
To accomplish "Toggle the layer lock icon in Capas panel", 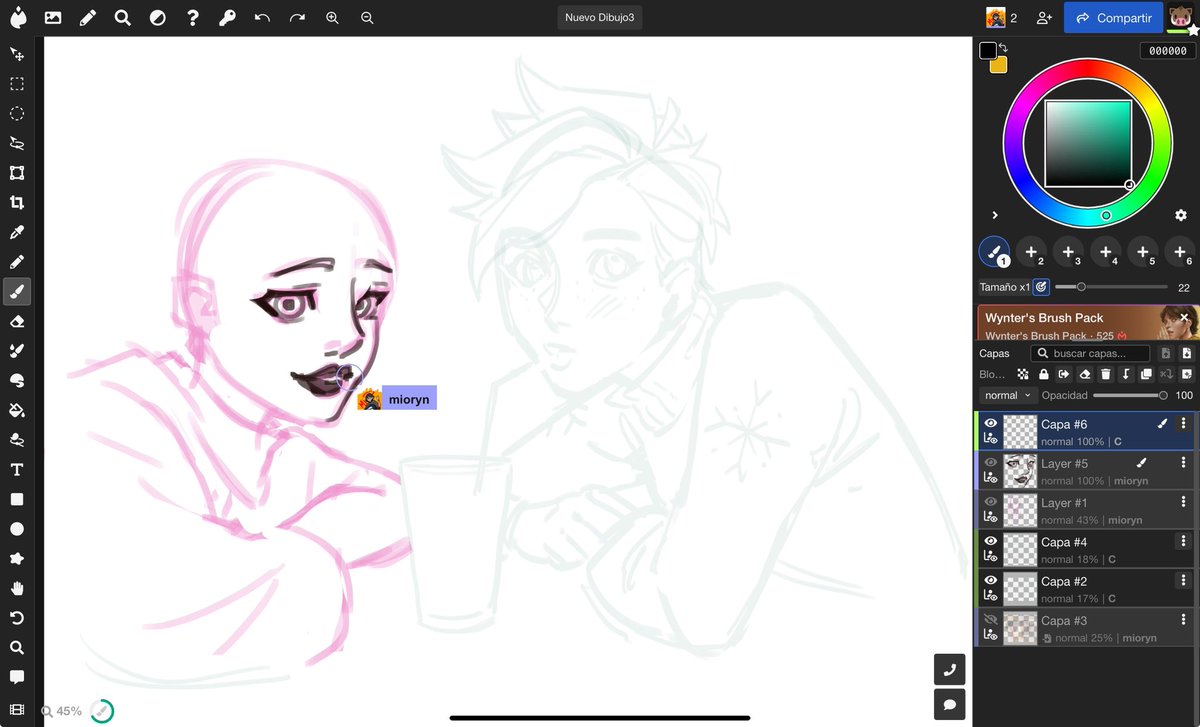I will point(1043,374).
